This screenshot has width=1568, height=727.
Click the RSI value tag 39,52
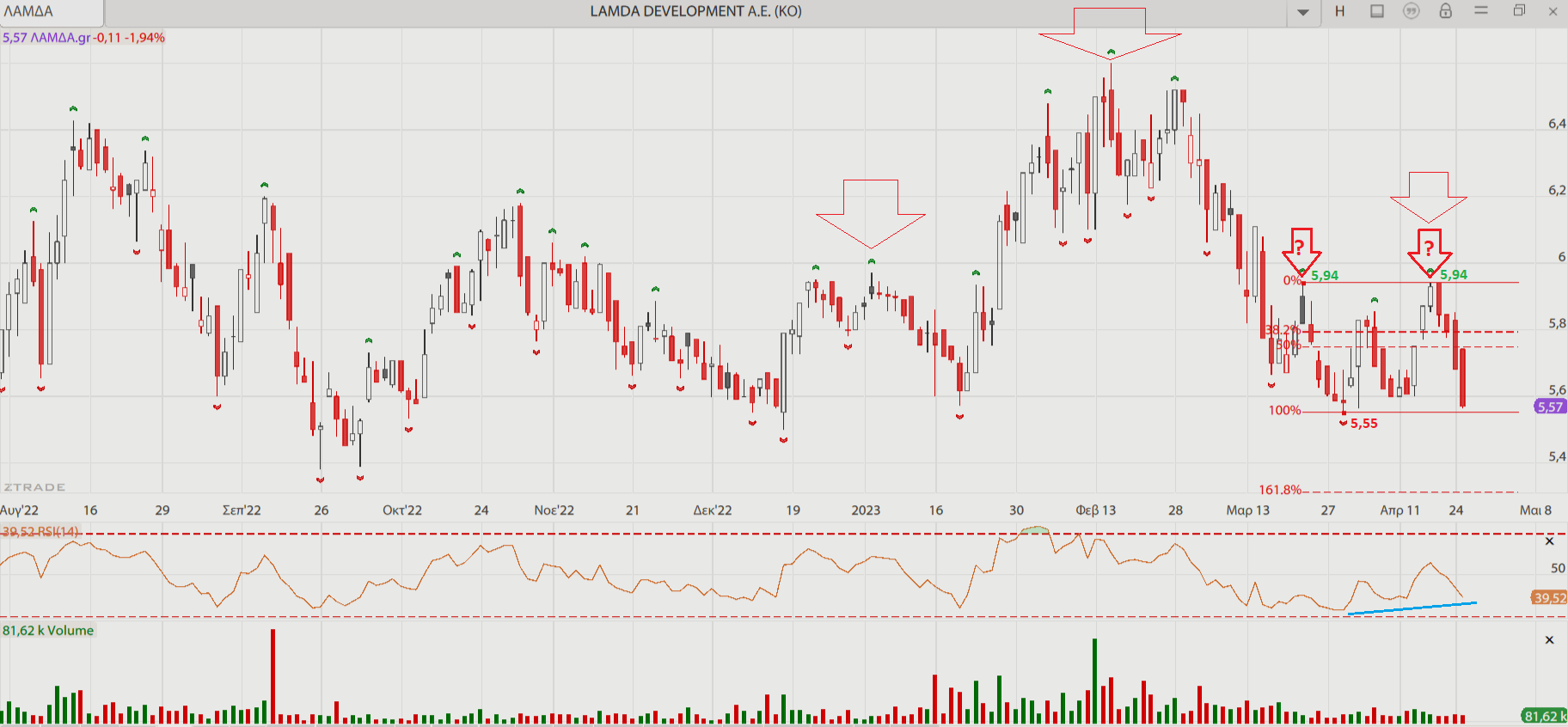point(1549,597)
